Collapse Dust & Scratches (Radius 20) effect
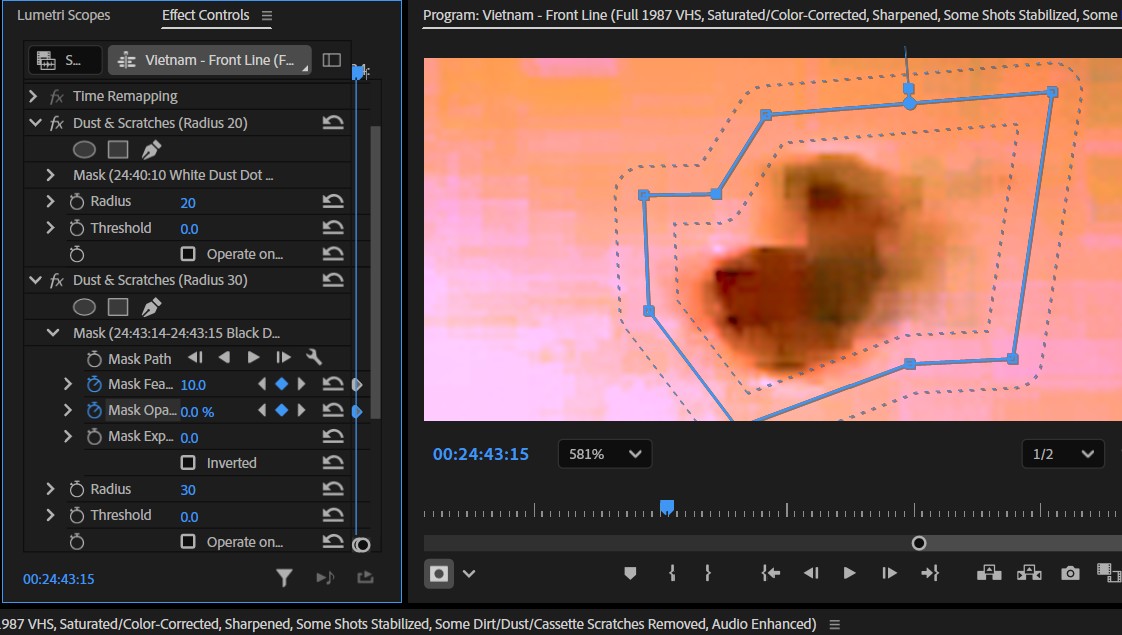 point(35,122)
